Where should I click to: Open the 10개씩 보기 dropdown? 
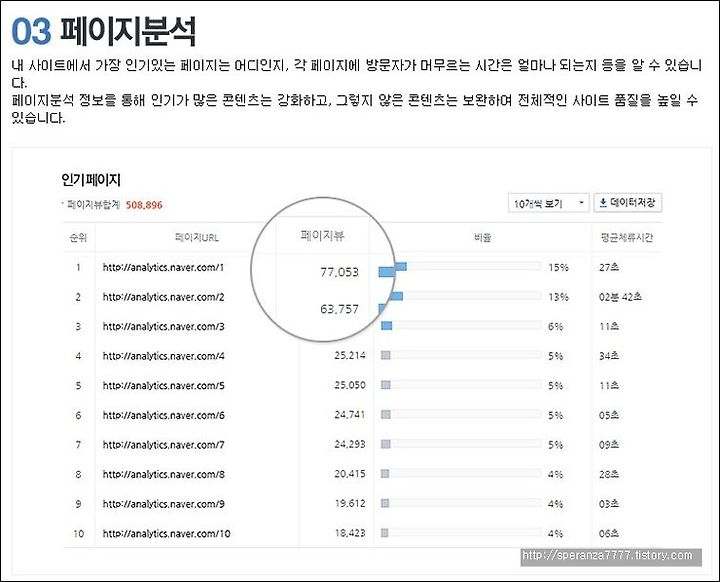point(549,203)
